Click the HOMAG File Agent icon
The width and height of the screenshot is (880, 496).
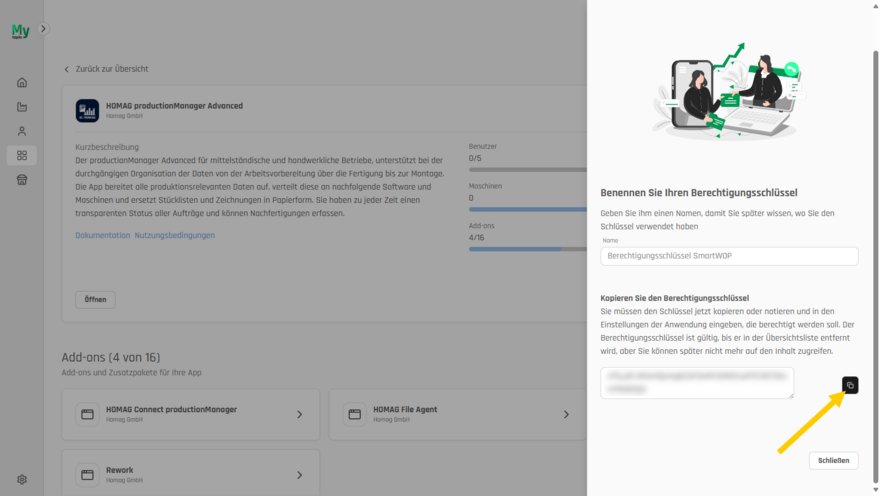(354, 414)
